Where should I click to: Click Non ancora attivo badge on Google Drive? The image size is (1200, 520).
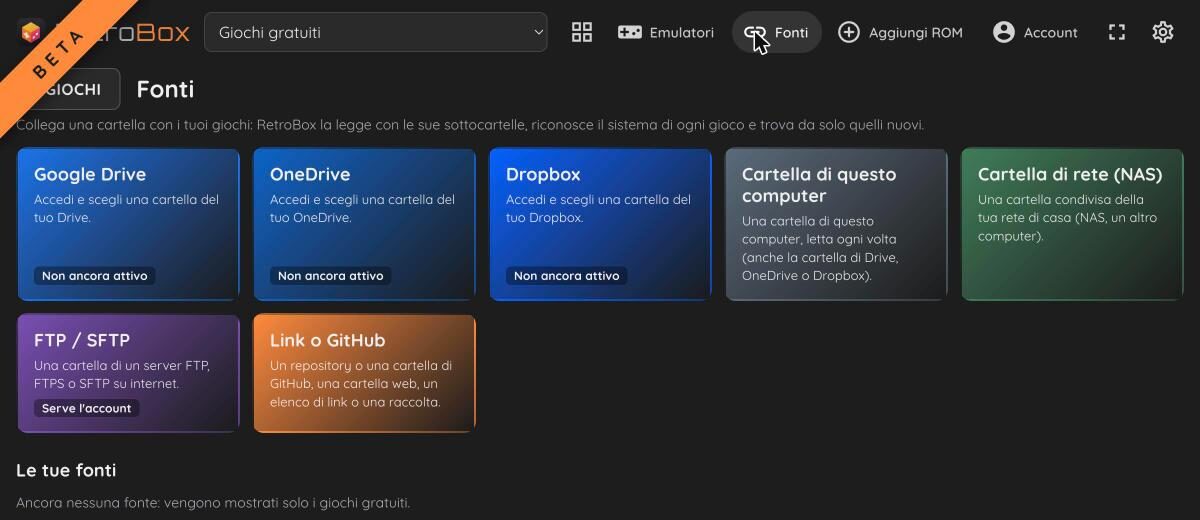tap(95, 276)
